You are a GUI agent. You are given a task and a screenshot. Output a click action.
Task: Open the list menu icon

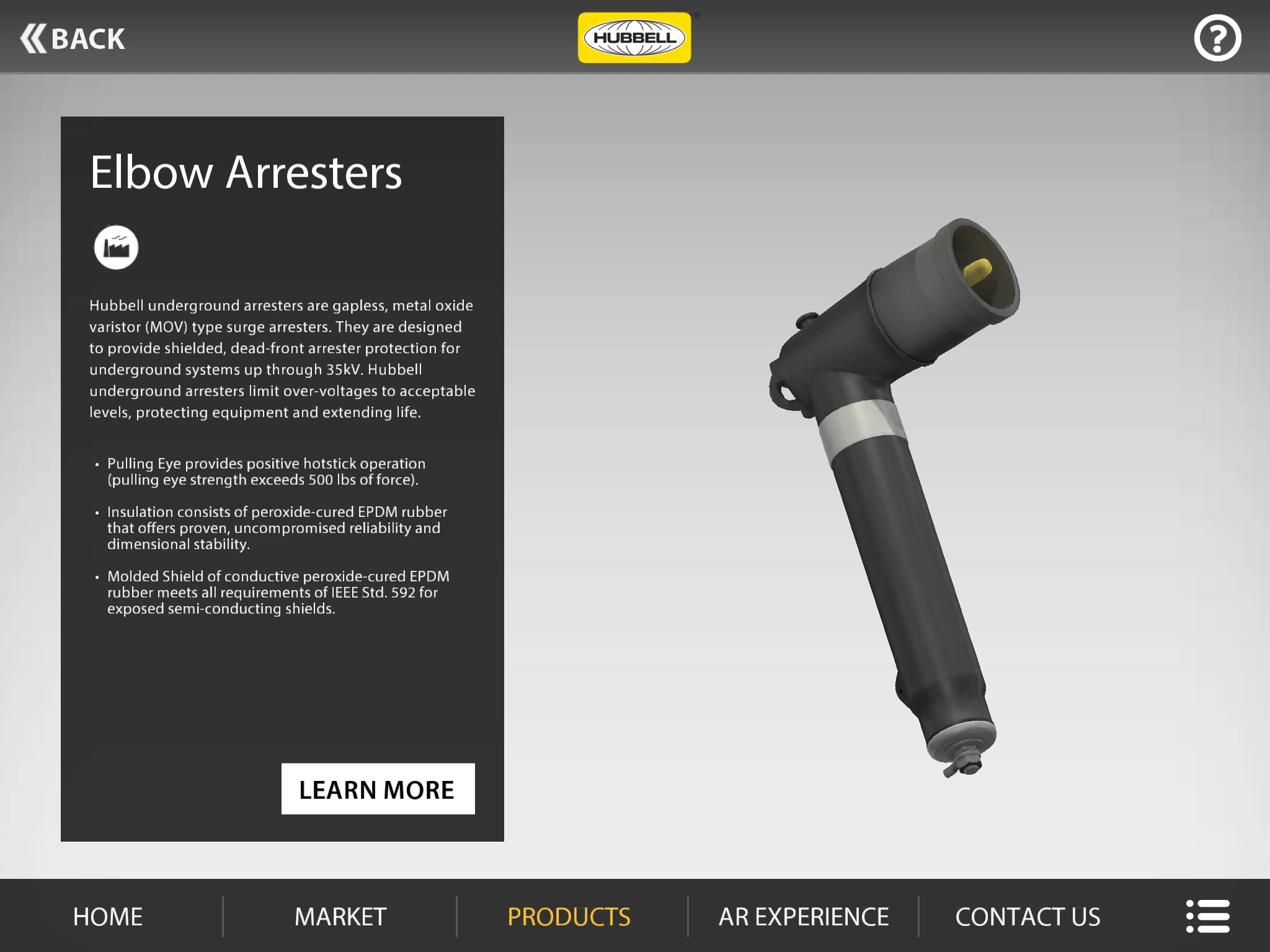click(1208, 916)
